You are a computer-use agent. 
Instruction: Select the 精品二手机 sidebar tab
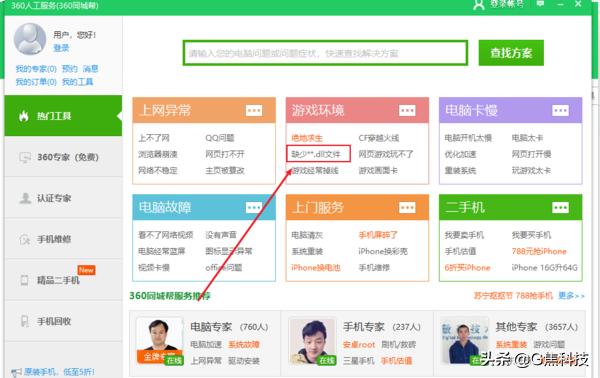63,280
